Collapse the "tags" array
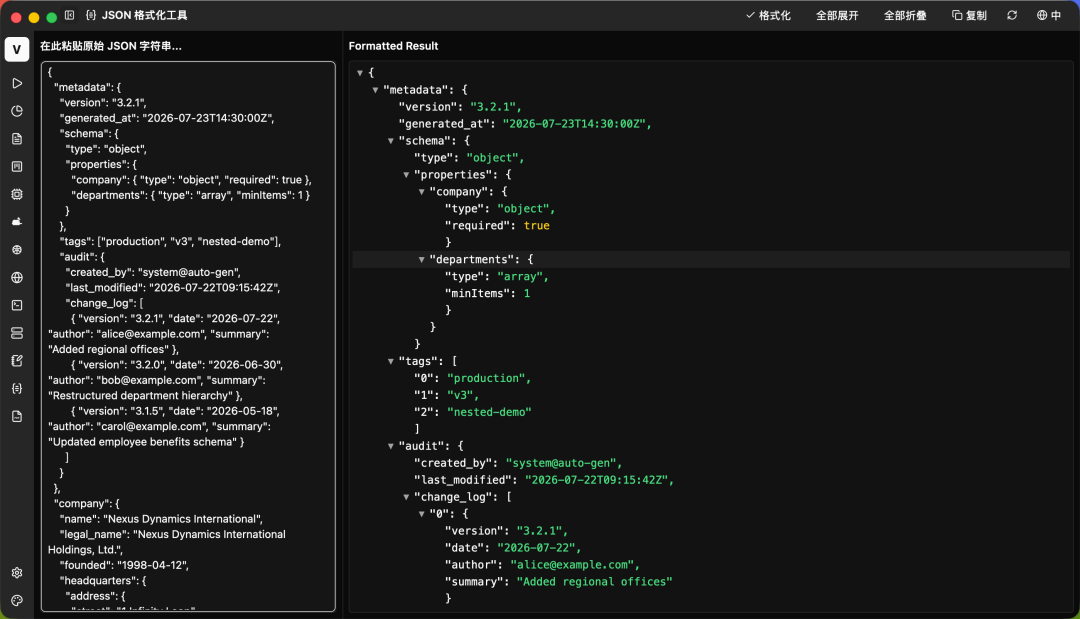The height and width of the screenshot is (619, 1080). pos(391,361)
